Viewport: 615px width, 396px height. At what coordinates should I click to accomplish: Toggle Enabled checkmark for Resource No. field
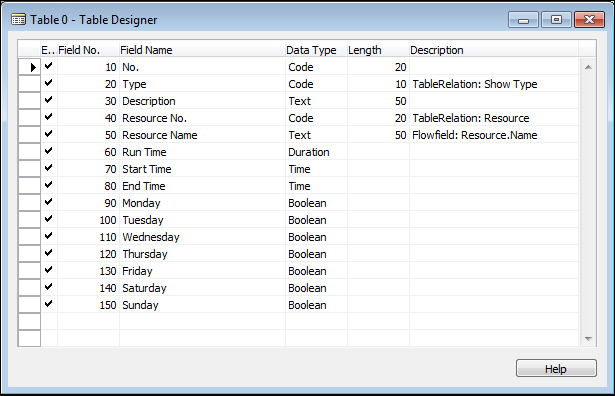49,117
